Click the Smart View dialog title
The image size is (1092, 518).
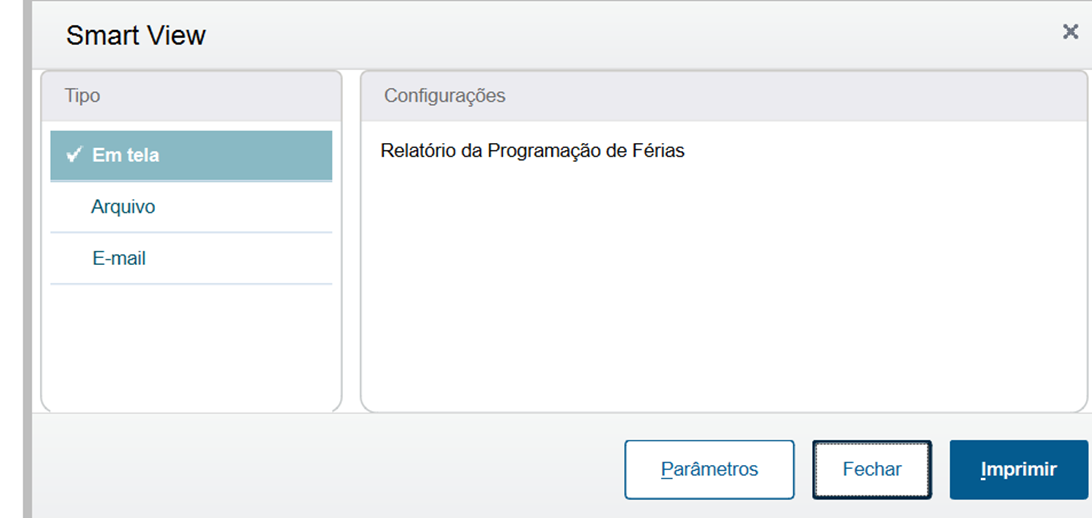pos(136,36)
